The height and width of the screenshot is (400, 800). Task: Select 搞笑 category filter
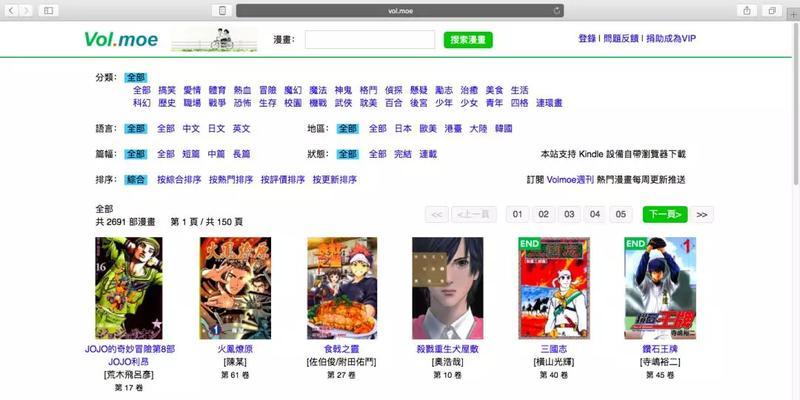coord(167,90)
